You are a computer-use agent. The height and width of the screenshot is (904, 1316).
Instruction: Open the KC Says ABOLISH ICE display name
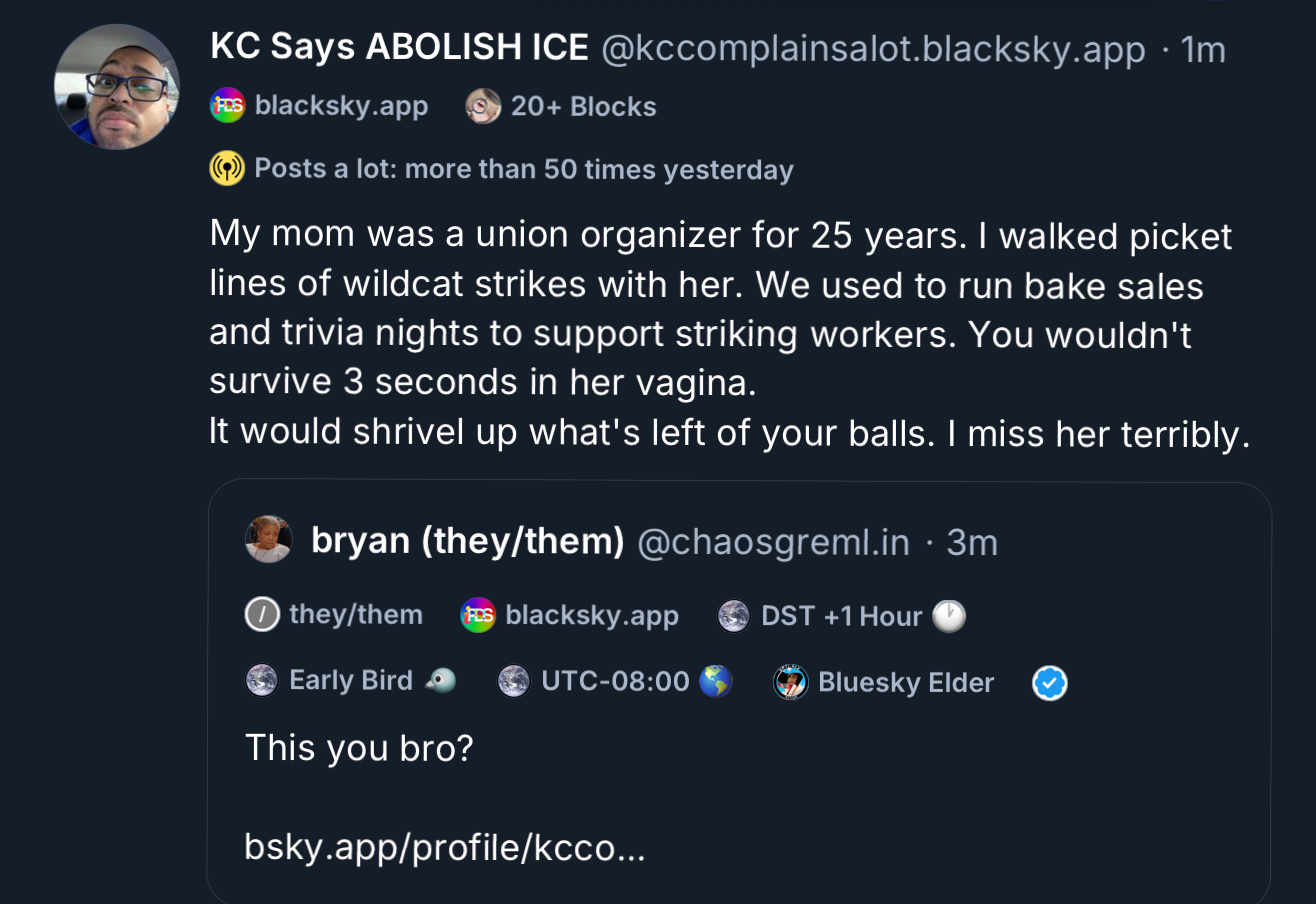399,48
